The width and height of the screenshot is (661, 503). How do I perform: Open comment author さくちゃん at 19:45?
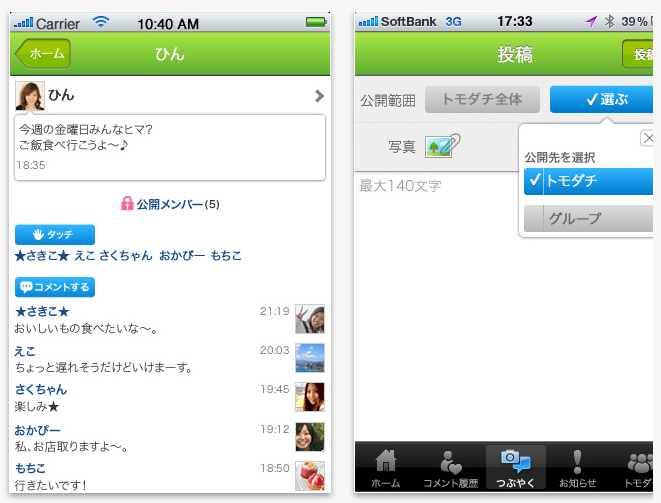tap(41, 389)
